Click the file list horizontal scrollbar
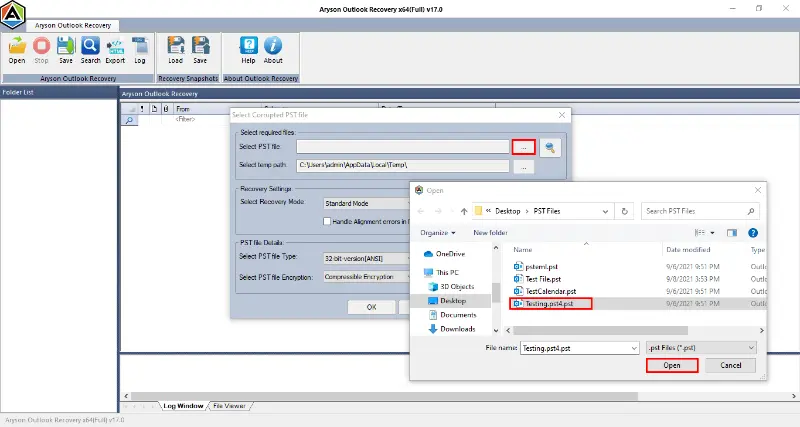Image resolution: width=800 pixels, height=427 pixels. (x=601, y=331)
